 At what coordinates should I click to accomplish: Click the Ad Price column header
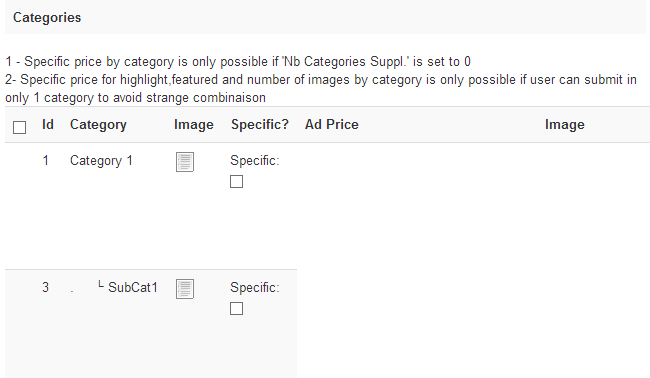coord(332,124)
